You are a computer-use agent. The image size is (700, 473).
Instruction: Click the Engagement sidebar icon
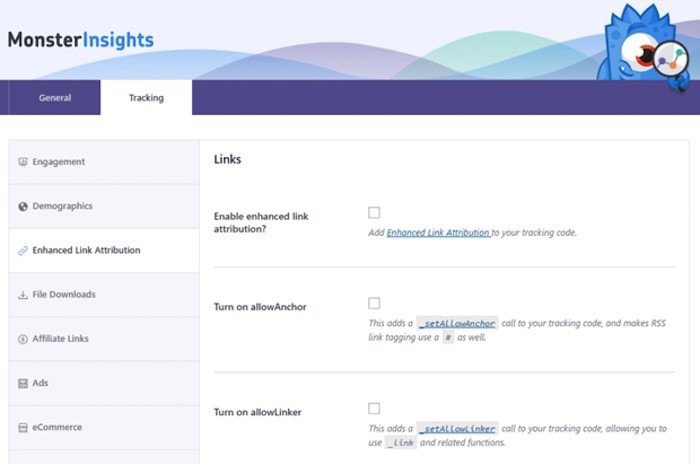[23, 162]
